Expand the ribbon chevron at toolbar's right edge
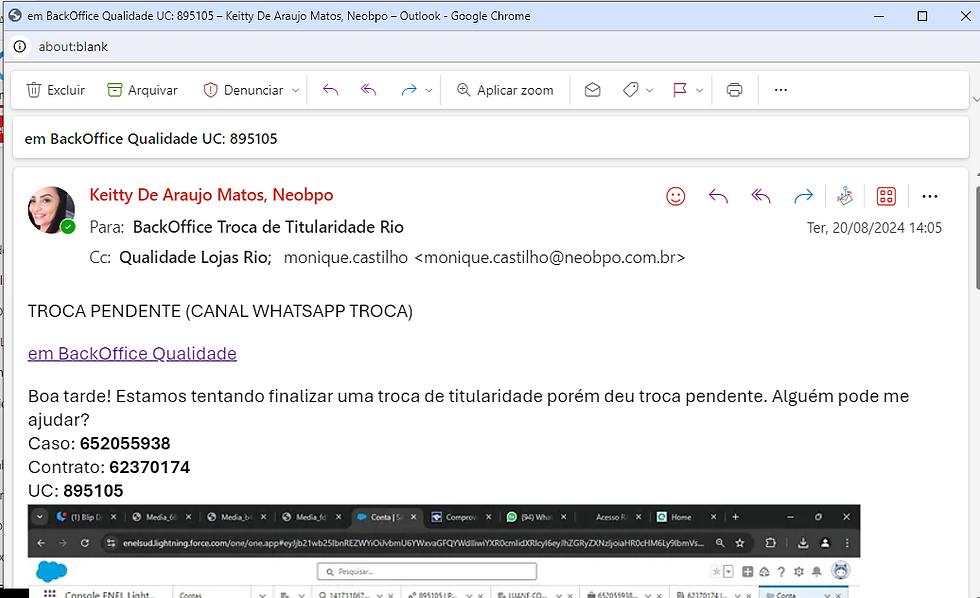The image size is (980, 598). point(976,99)
